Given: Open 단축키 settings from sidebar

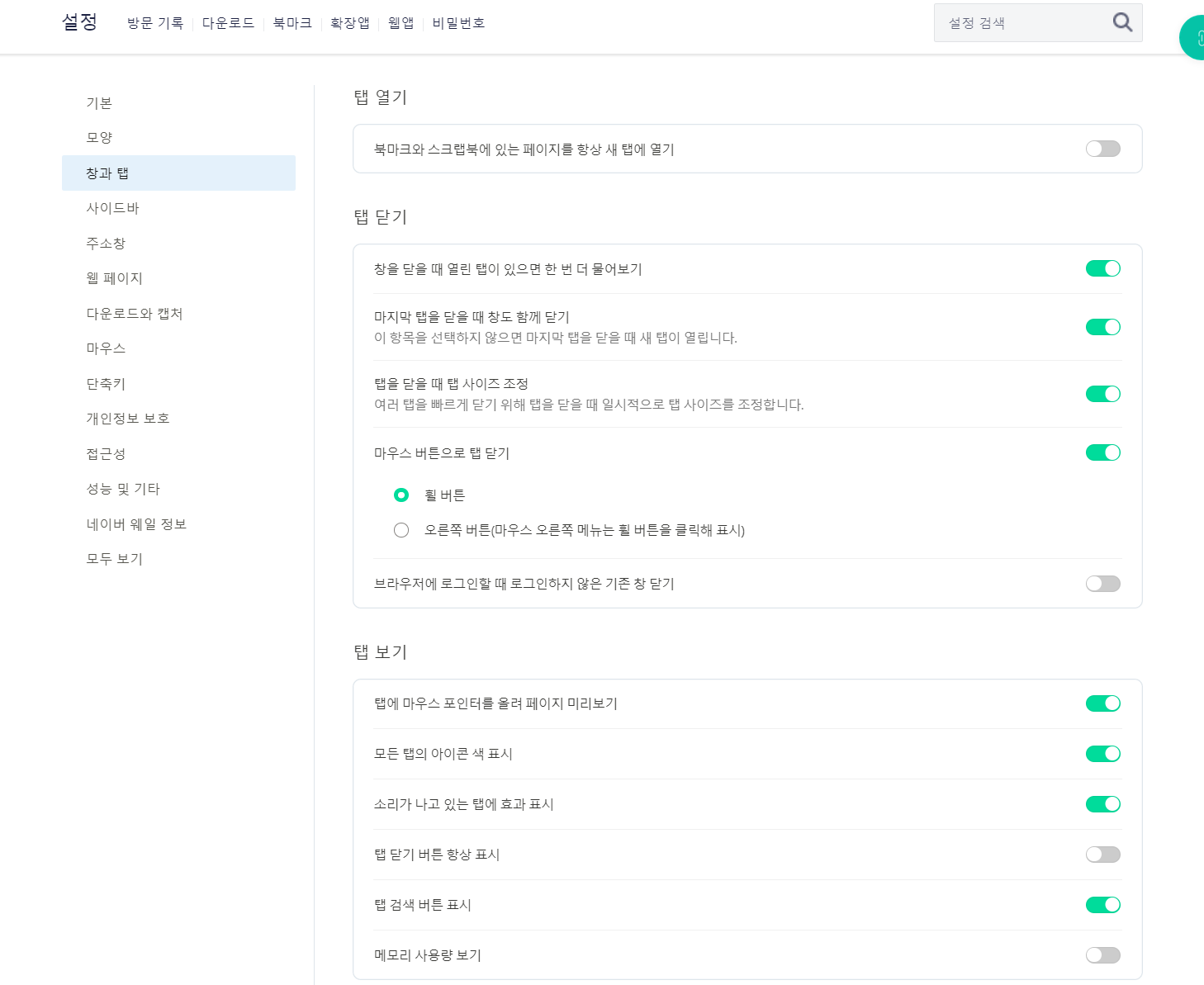Looking at the screenshot, I should click(105, 384).
